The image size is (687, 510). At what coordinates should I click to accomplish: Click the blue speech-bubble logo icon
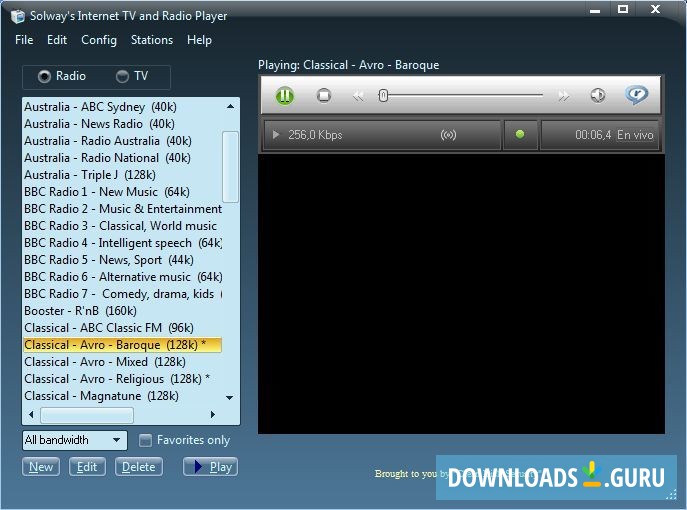click(637, 94)
